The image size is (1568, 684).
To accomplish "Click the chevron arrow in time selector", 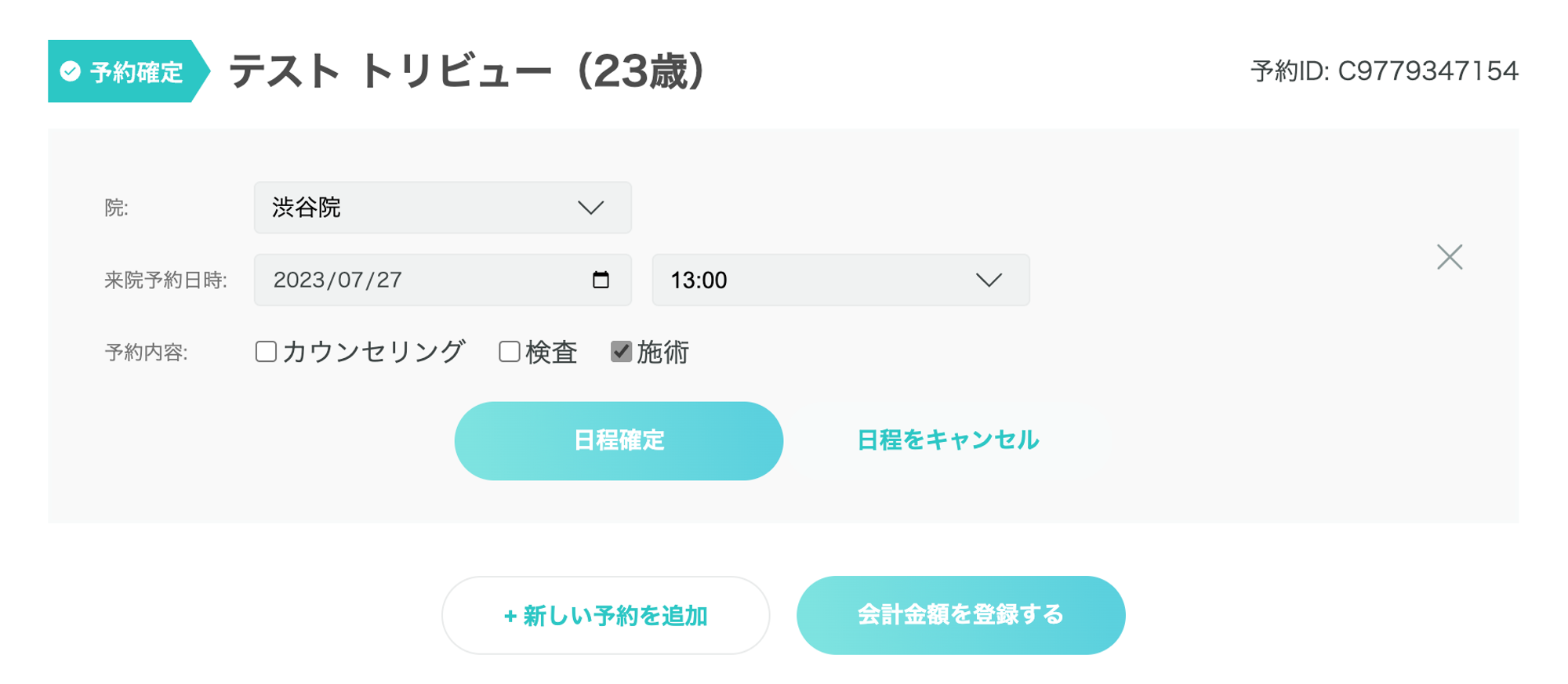I will point(989,280).
